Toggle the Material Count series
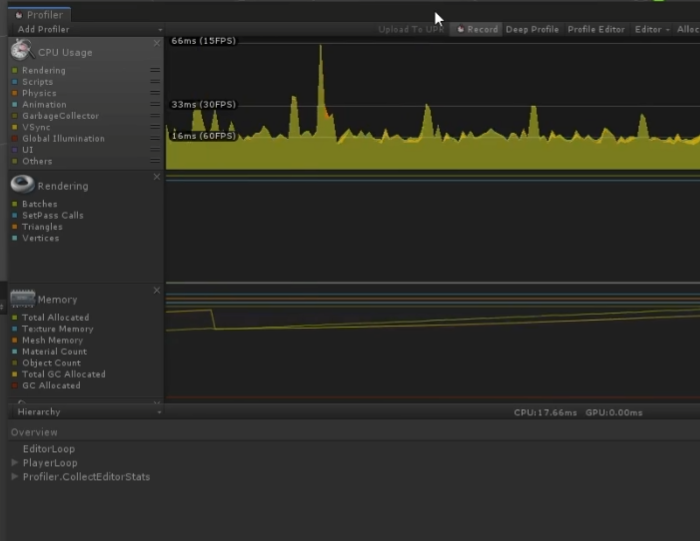This screenshot has width=700, height=541. point(15,351)
